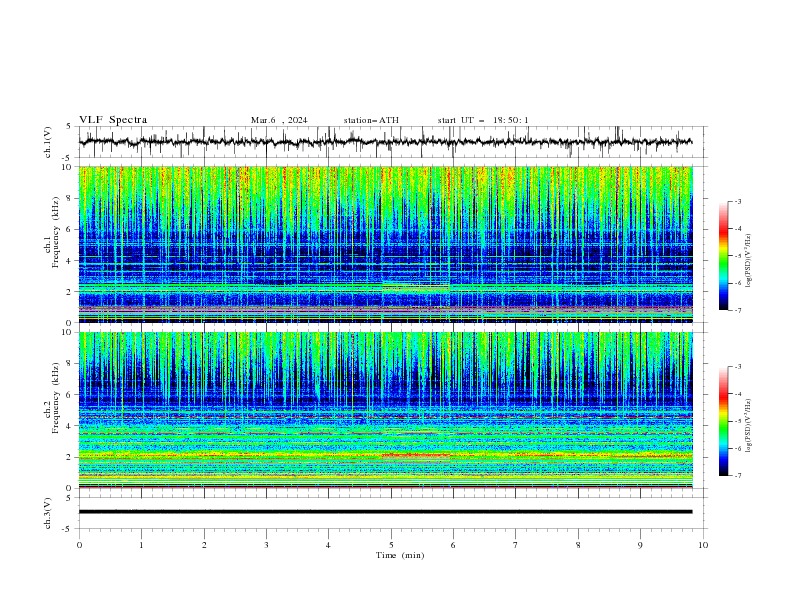Click the ch.2 spectrogram "6" kHz tick label
Image resolution: width=792 pixels, height=612 pixels.
click(x=70, y=395)
